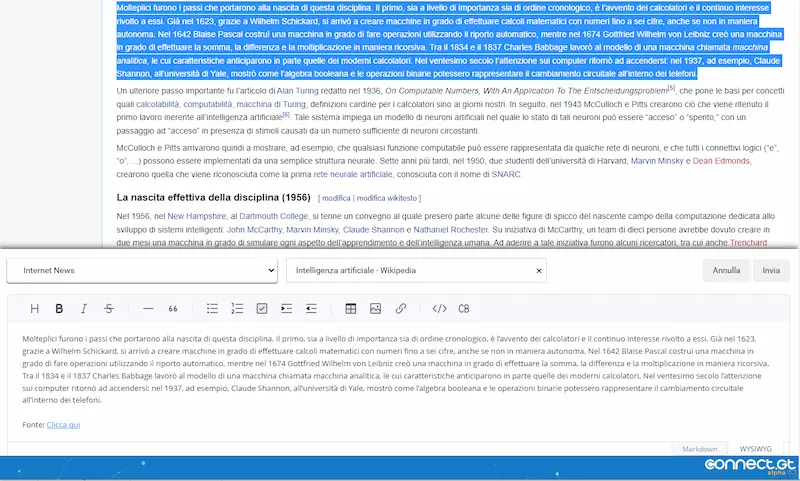Clear the title field with the X
The image size is (800, 481).
tap(539, 271)
